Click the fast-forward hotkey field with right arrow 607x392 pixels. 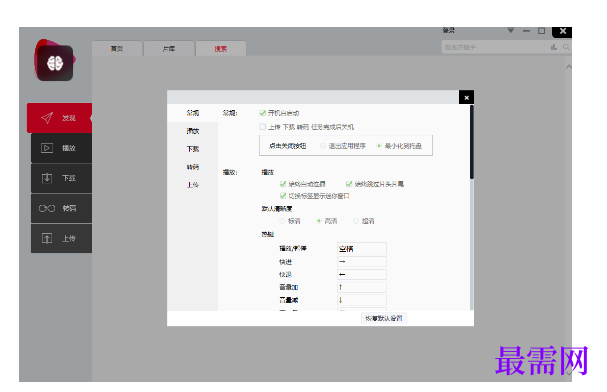click(362, 262)
